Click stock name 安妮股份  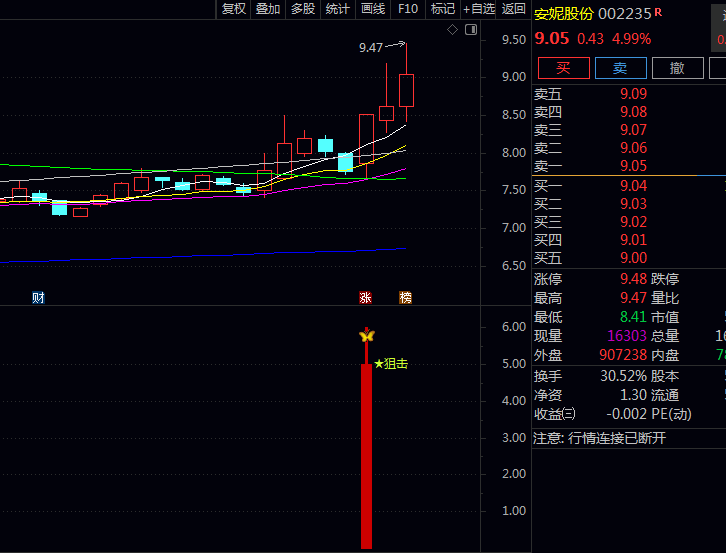pos(563,14)
